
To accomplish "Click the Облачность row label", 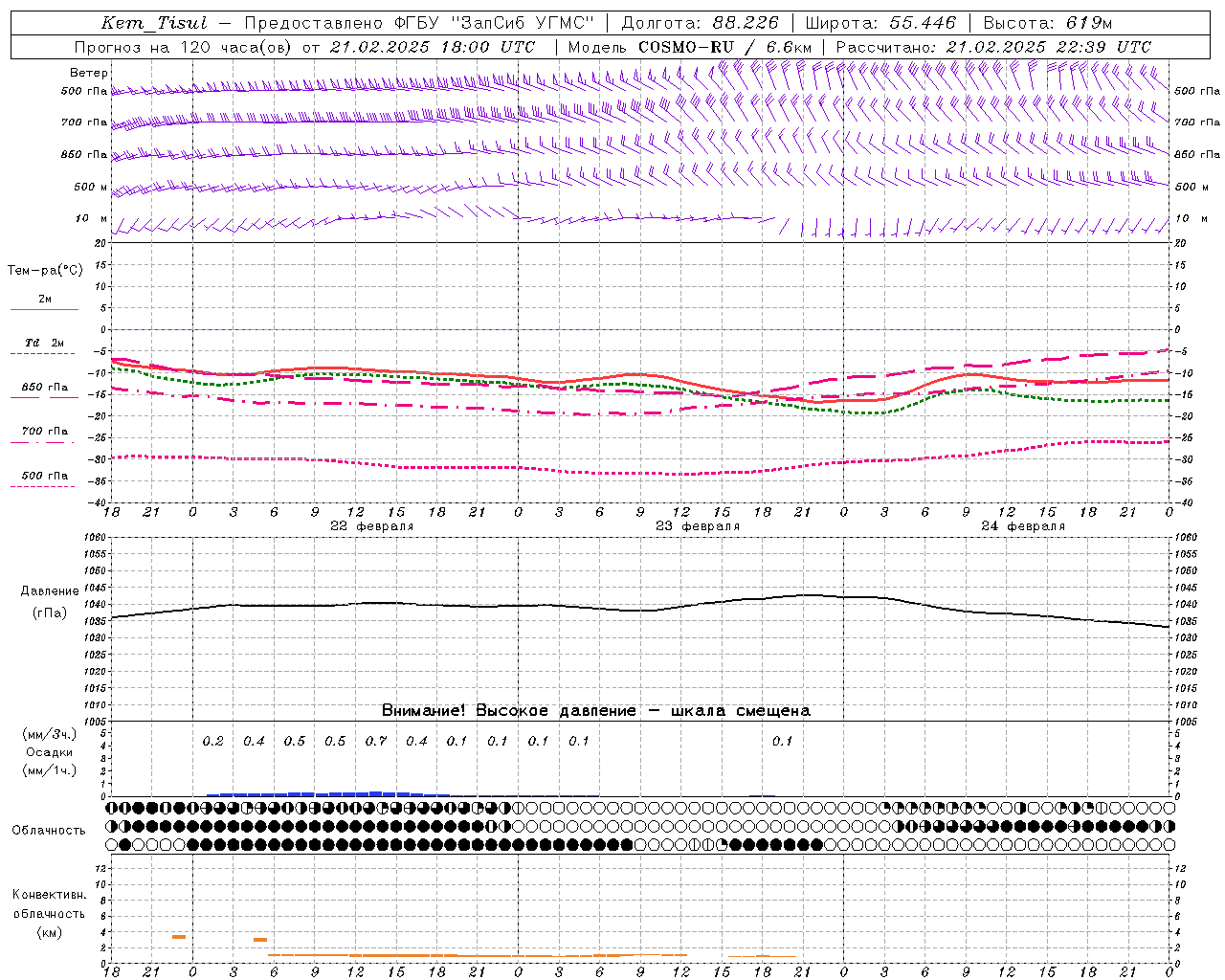I will 49,831.
